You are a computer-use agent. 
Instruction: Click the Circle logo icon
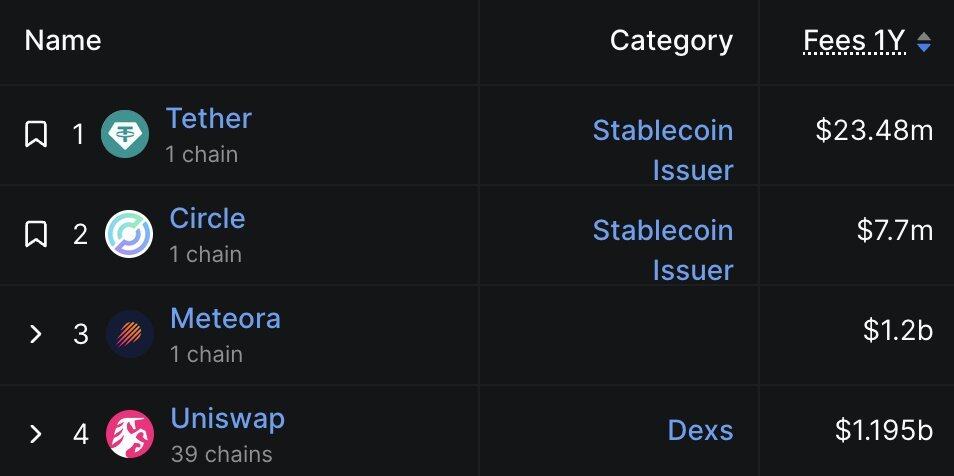point(129,234)
